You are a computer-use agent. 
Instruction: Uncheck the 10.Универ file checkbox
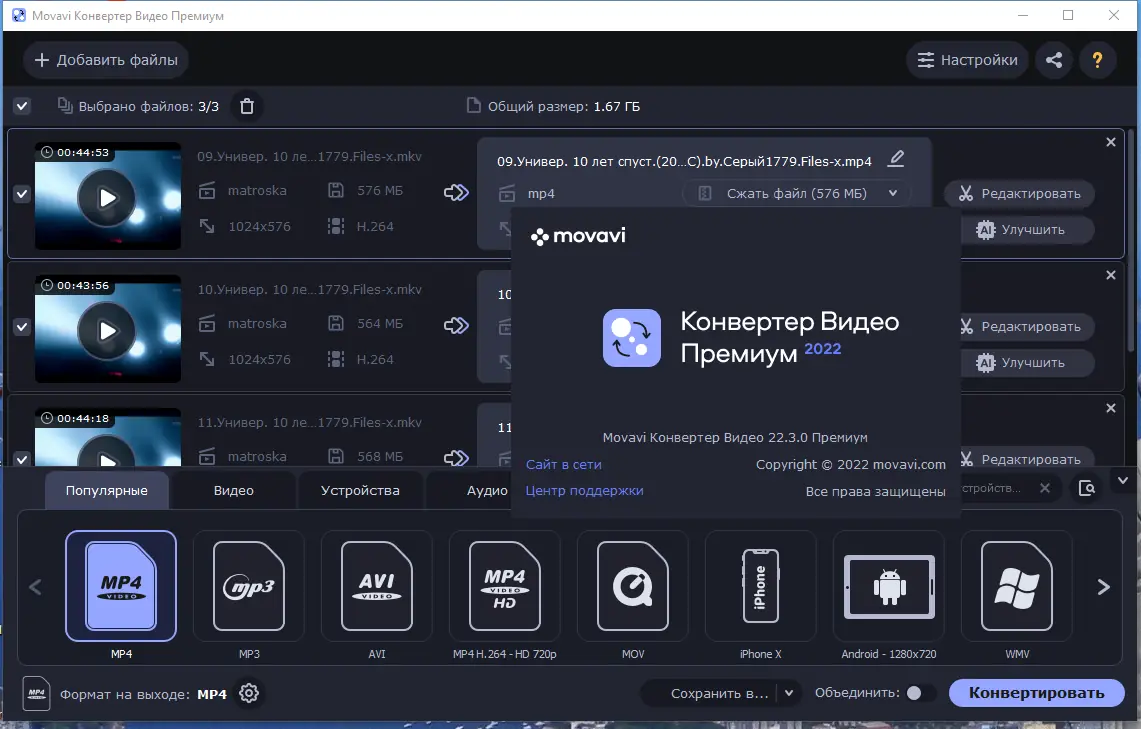(x=22, y=327)
